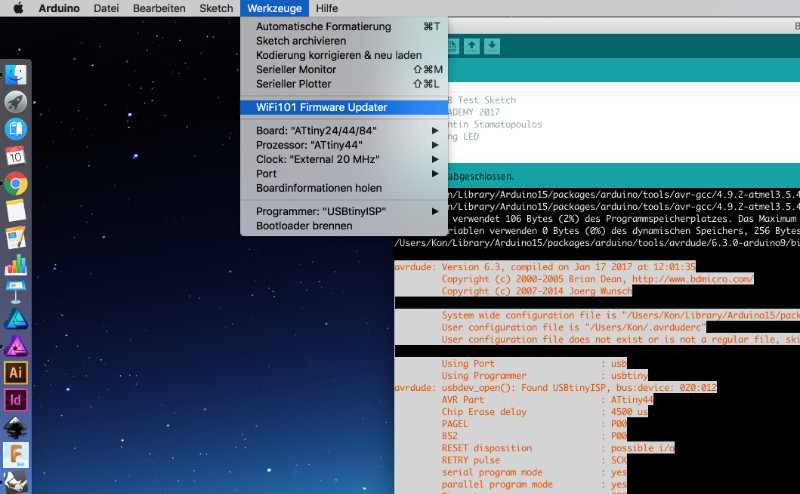This screenshot has height=494, width=800.
Task: Click the "AVR Part : ATtiny44" console line
Action: [547, 400]
